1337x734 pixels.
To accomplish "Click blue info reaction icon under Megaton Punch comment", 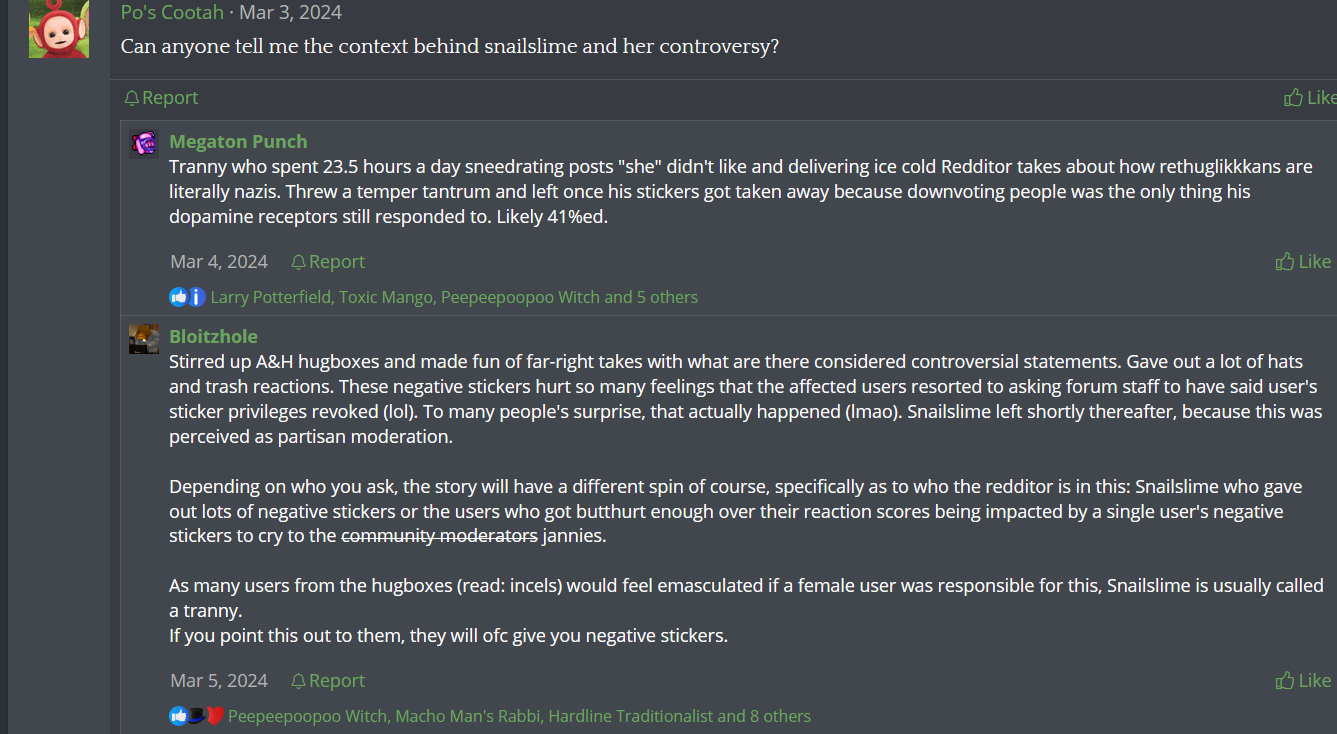I will pyautogui.click(x=196, y=297).
